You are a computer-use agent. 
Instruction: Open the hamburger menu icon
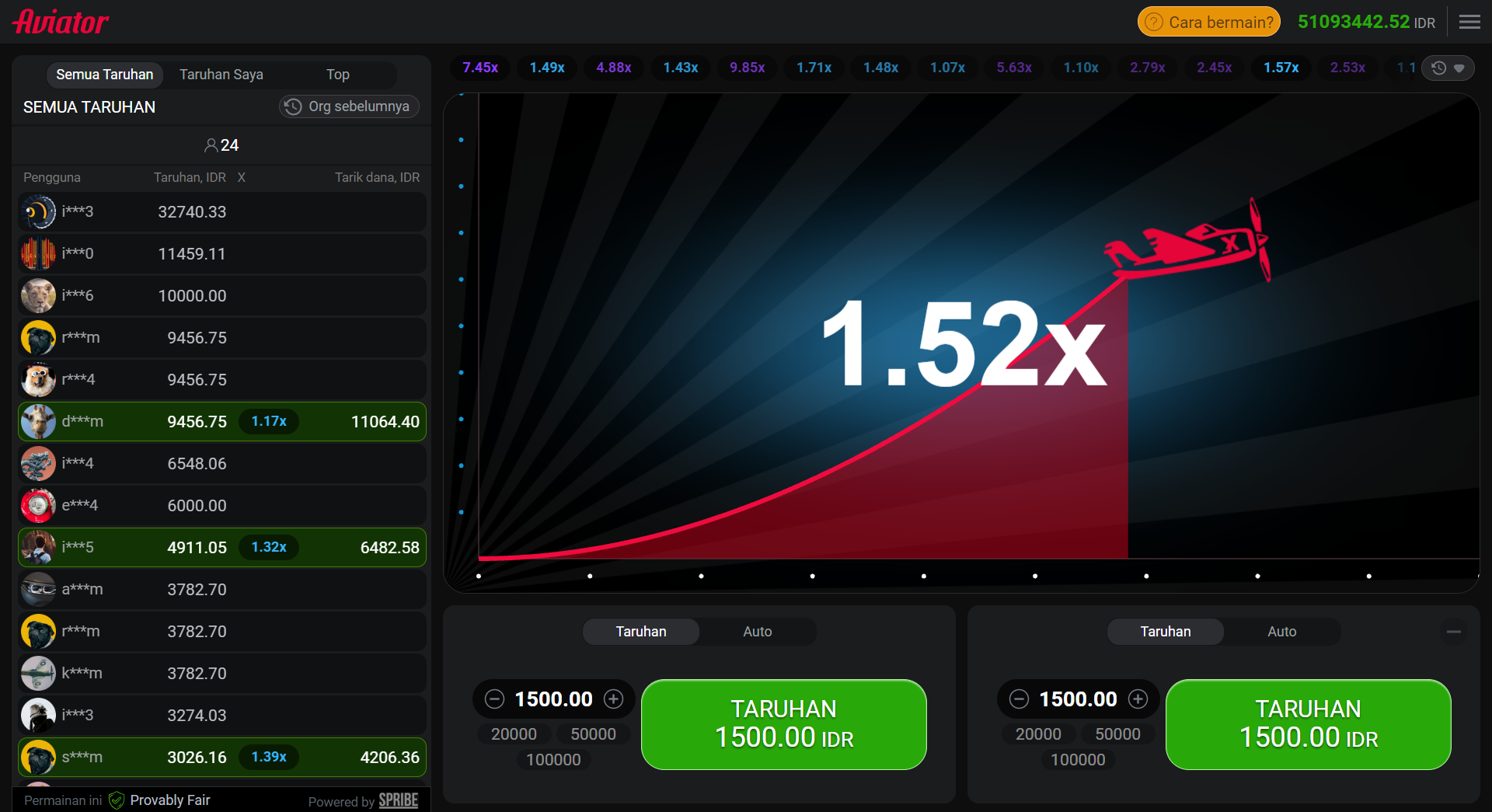click(x=1469, y=23)
